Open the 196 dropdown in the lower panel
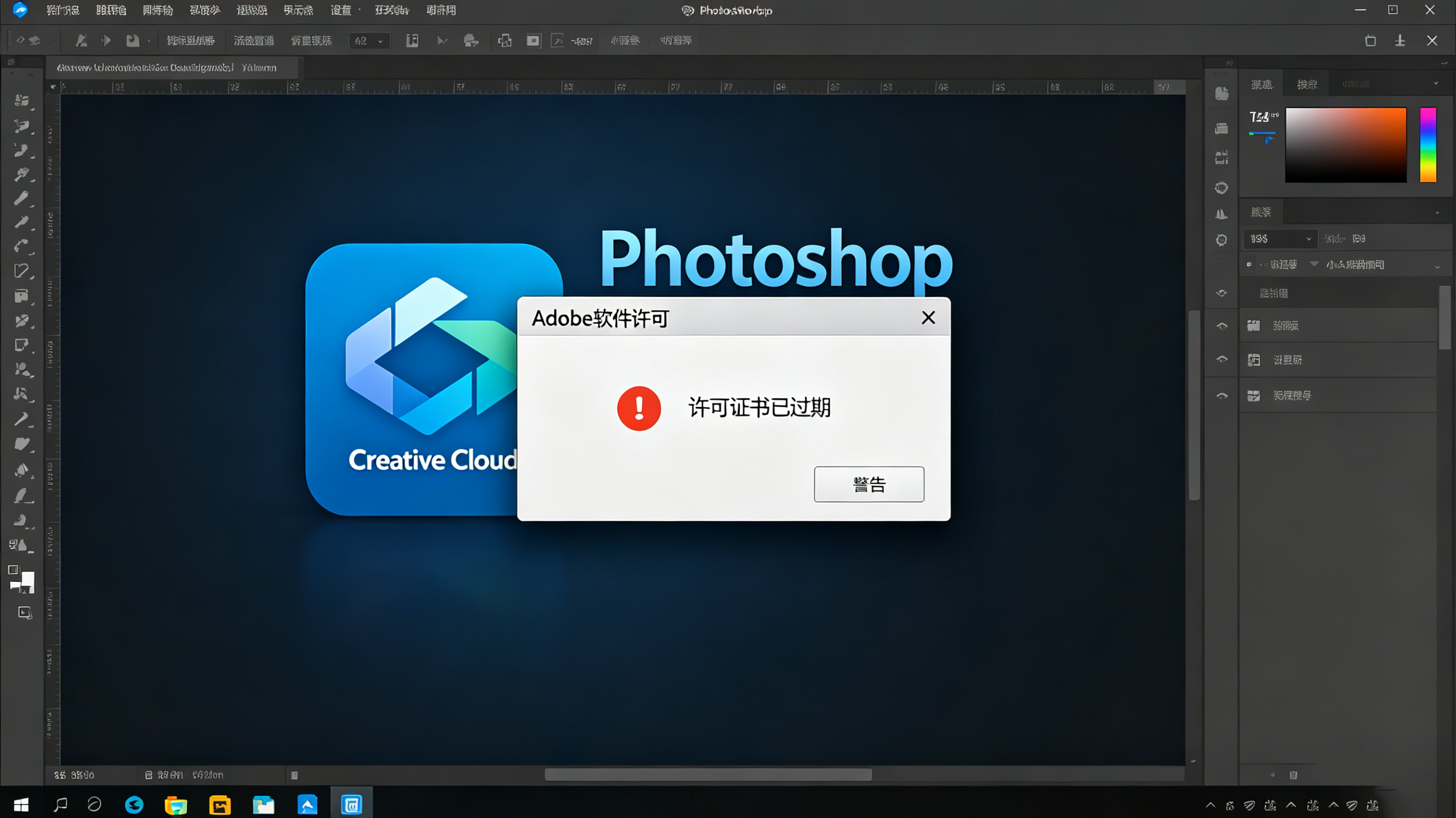The height and width of the screenshot is (818, 1456). 1280,239
